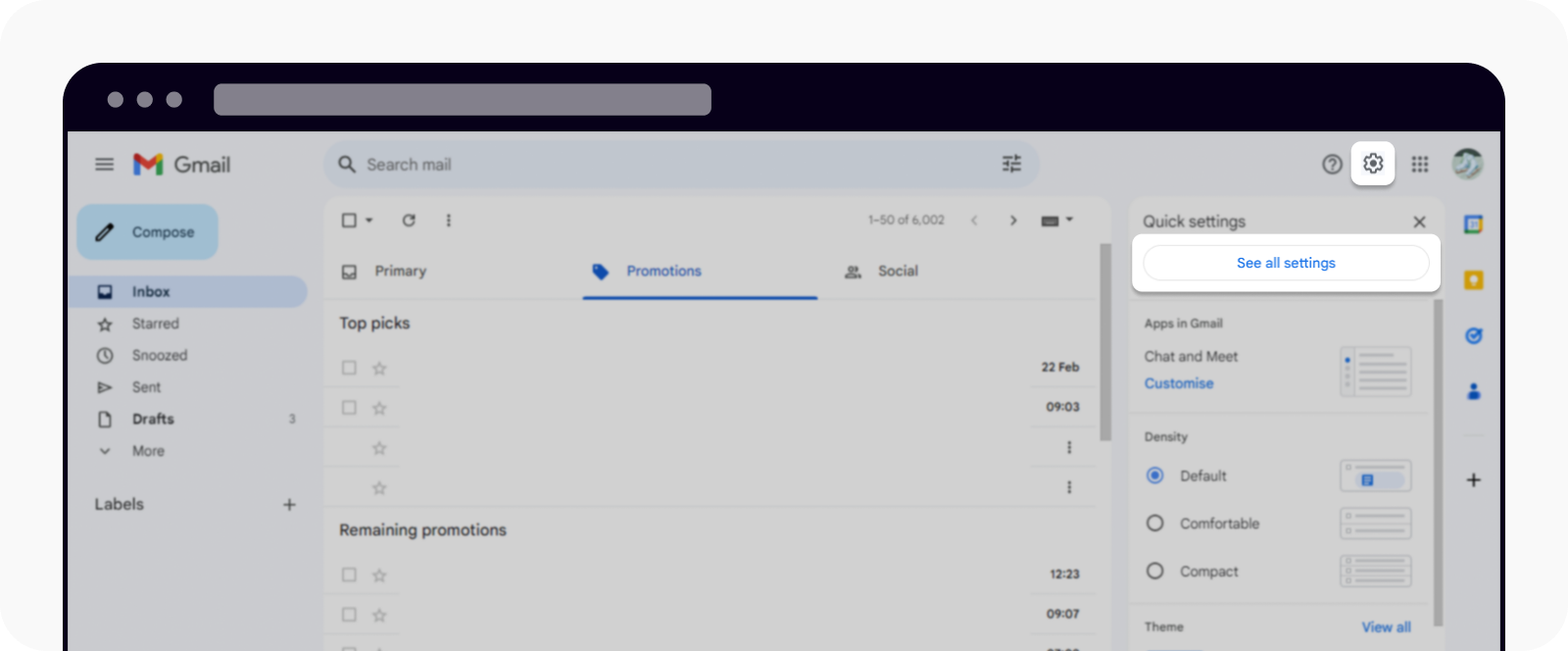This screenshot has height=651, width=1568.
Task: Go to the newer messages page
Action: point(974,221)
